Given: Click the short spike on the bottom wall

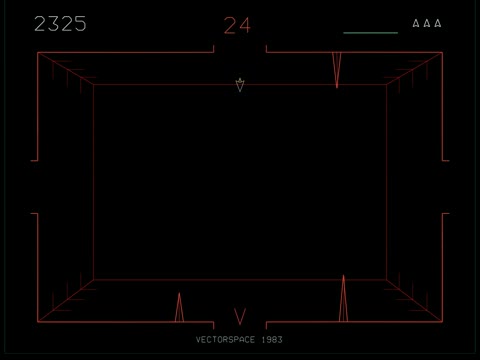Looking at the screenshot, I should tap(179, 307).
